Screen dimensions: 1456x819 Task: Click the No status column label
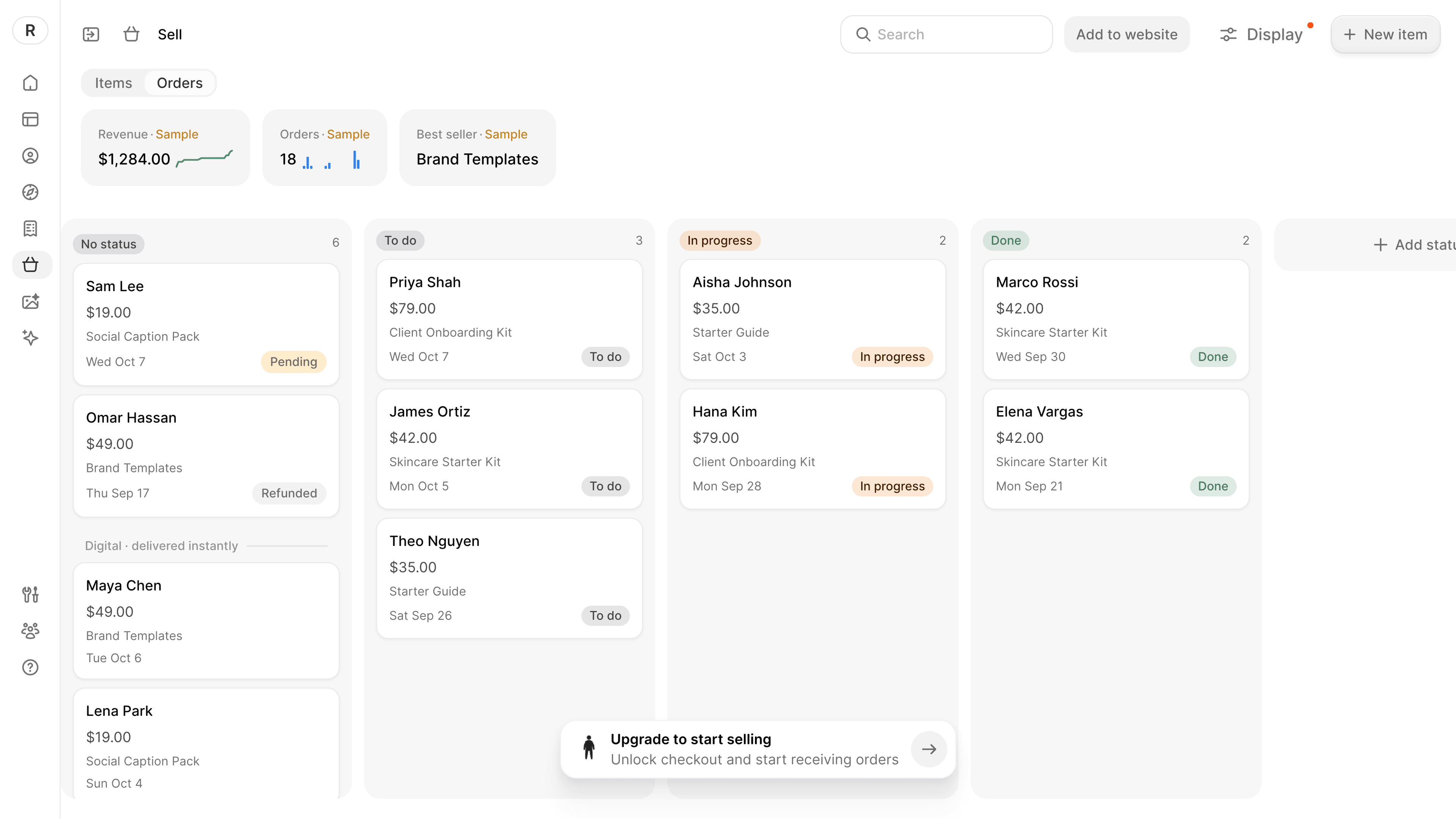(x=108, y=244)
